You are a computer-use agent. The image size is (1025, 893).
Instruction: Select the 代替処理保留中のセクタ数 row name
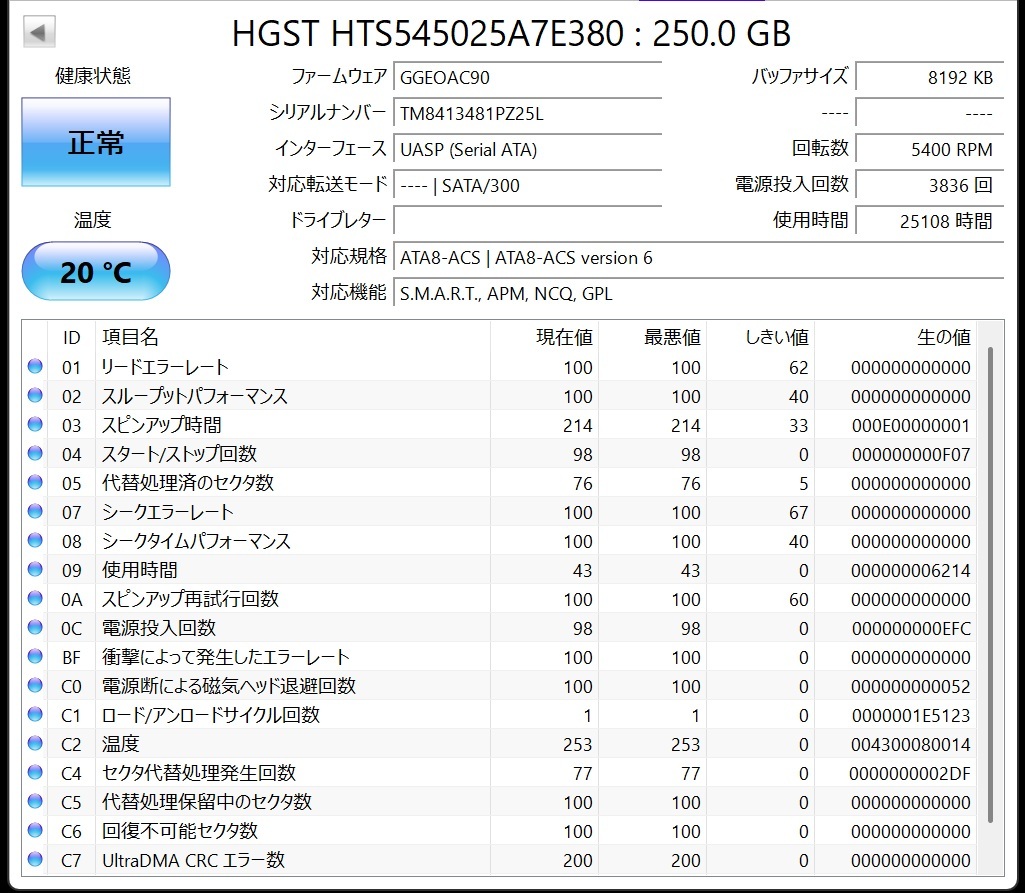coord(207,801)
